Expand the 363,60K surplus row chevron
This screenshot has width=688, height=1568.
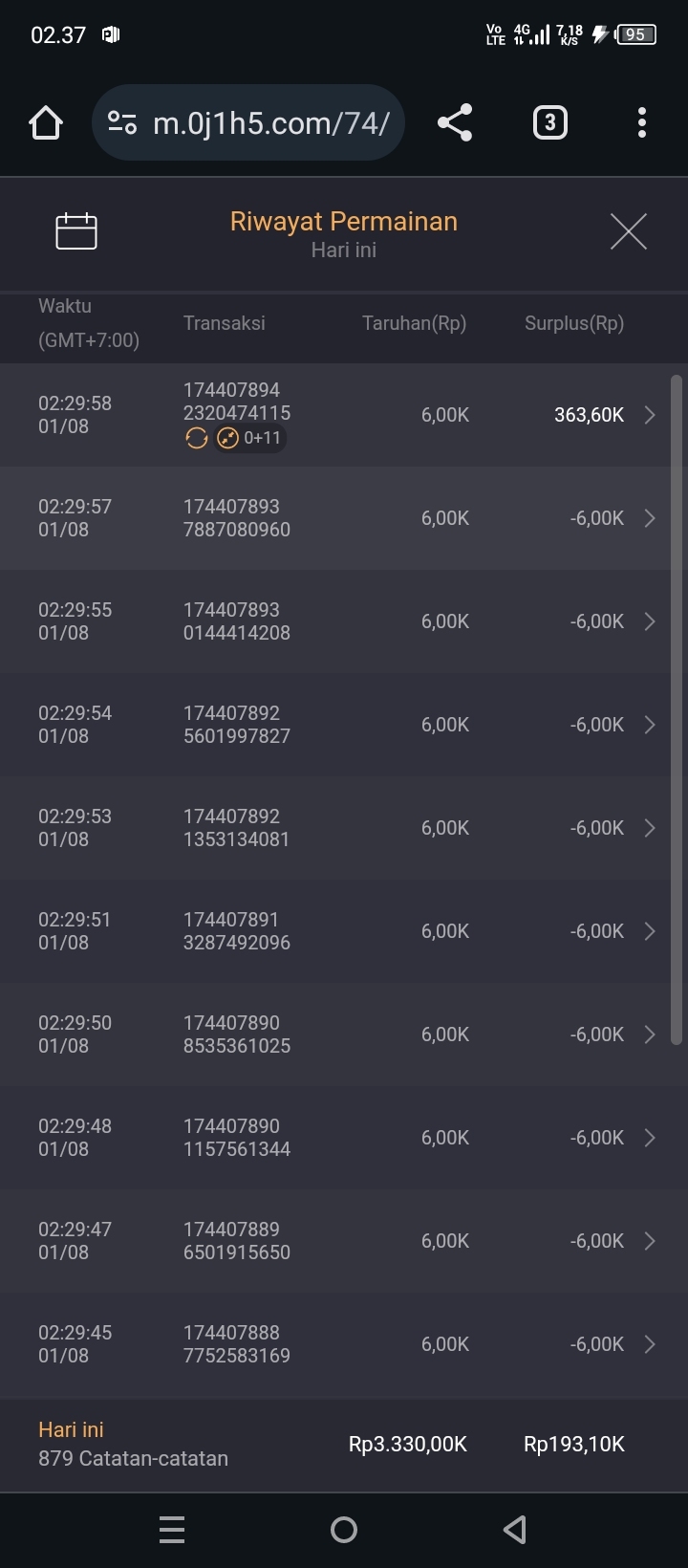click(650, 415)
